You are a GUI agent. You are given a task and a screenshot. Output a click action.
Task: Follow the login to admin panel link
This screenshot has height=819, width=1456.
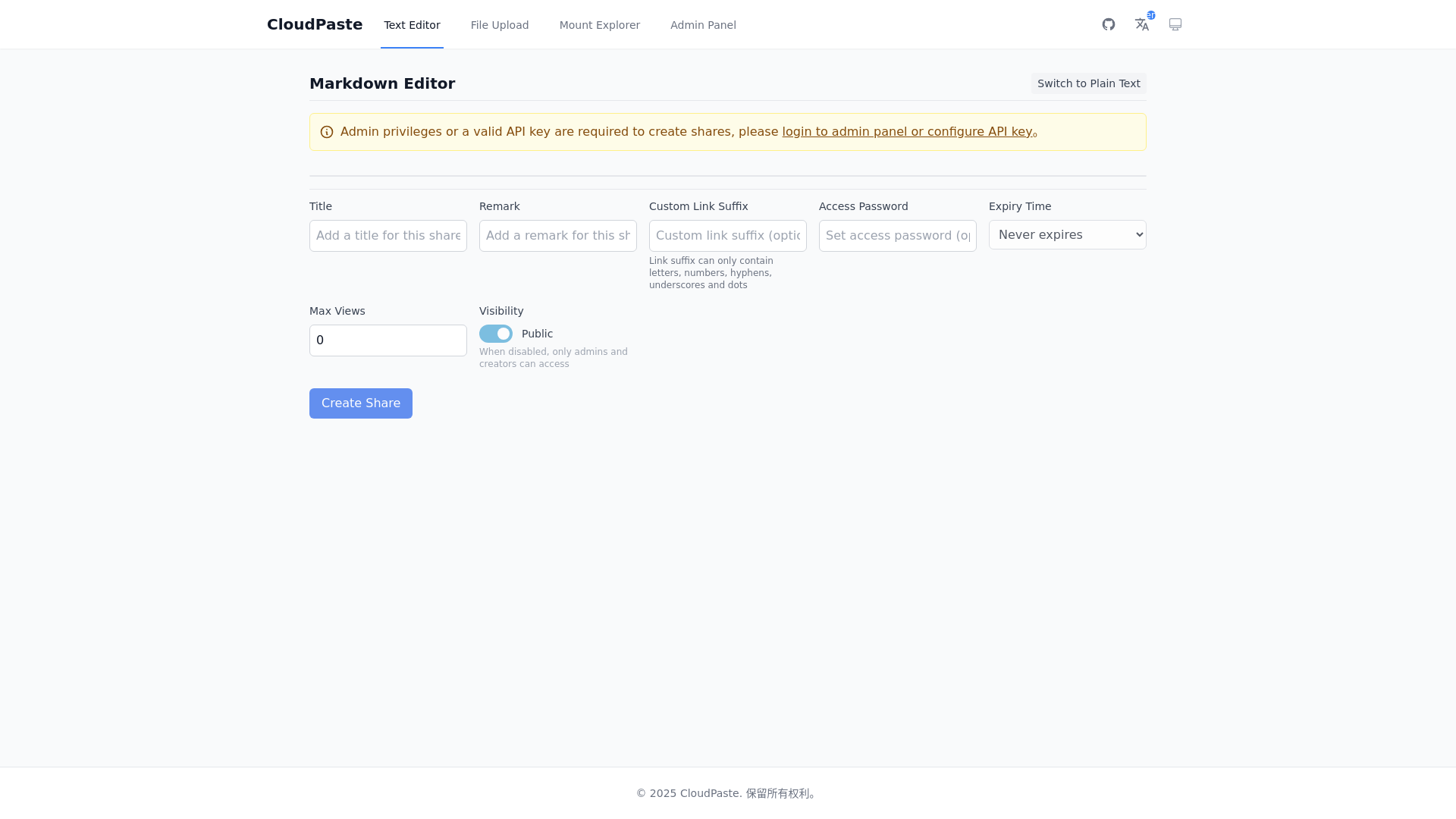pyautogui.click(x=907, y=132)
